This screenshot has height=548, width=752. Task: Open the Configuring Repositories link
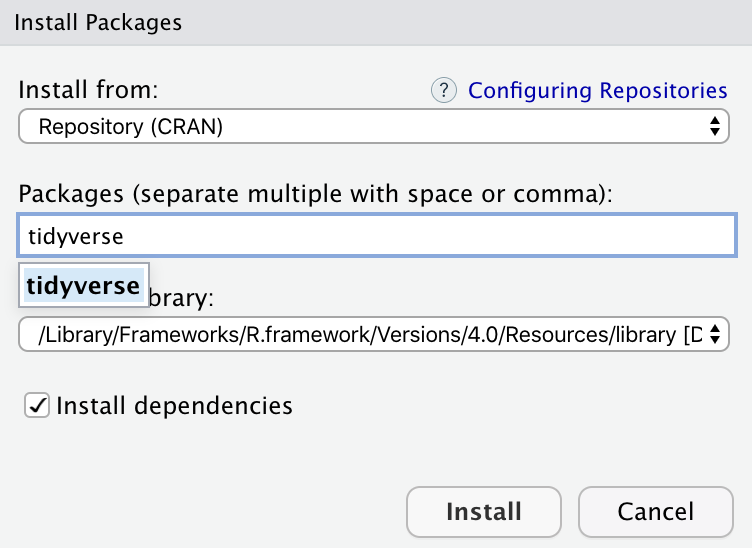[x=597, y=91]
